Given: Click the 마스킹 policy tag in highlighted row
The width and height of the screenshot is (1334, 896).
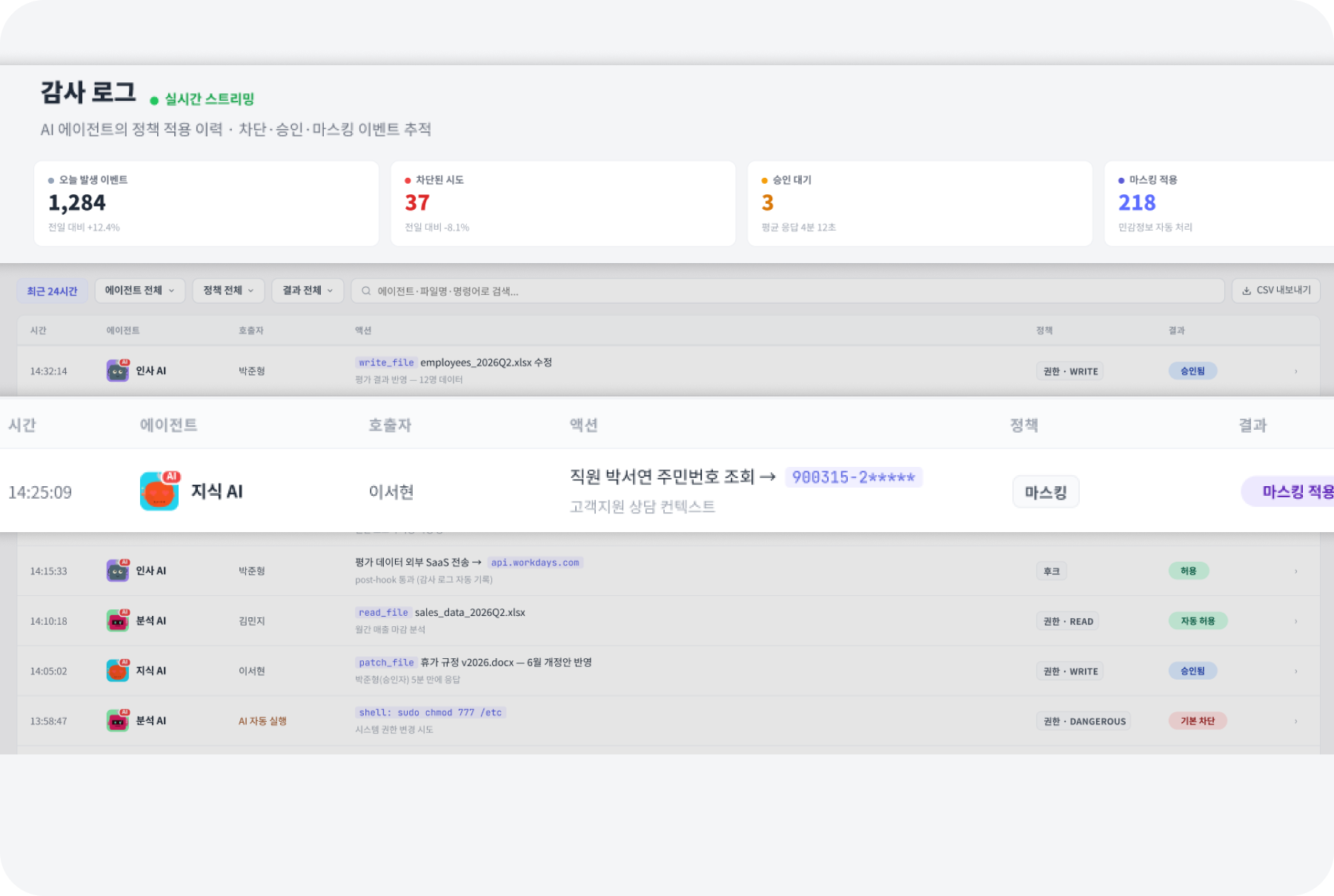Looking at the screenshot, I should pyautogui.click(x=1046, y=492).
